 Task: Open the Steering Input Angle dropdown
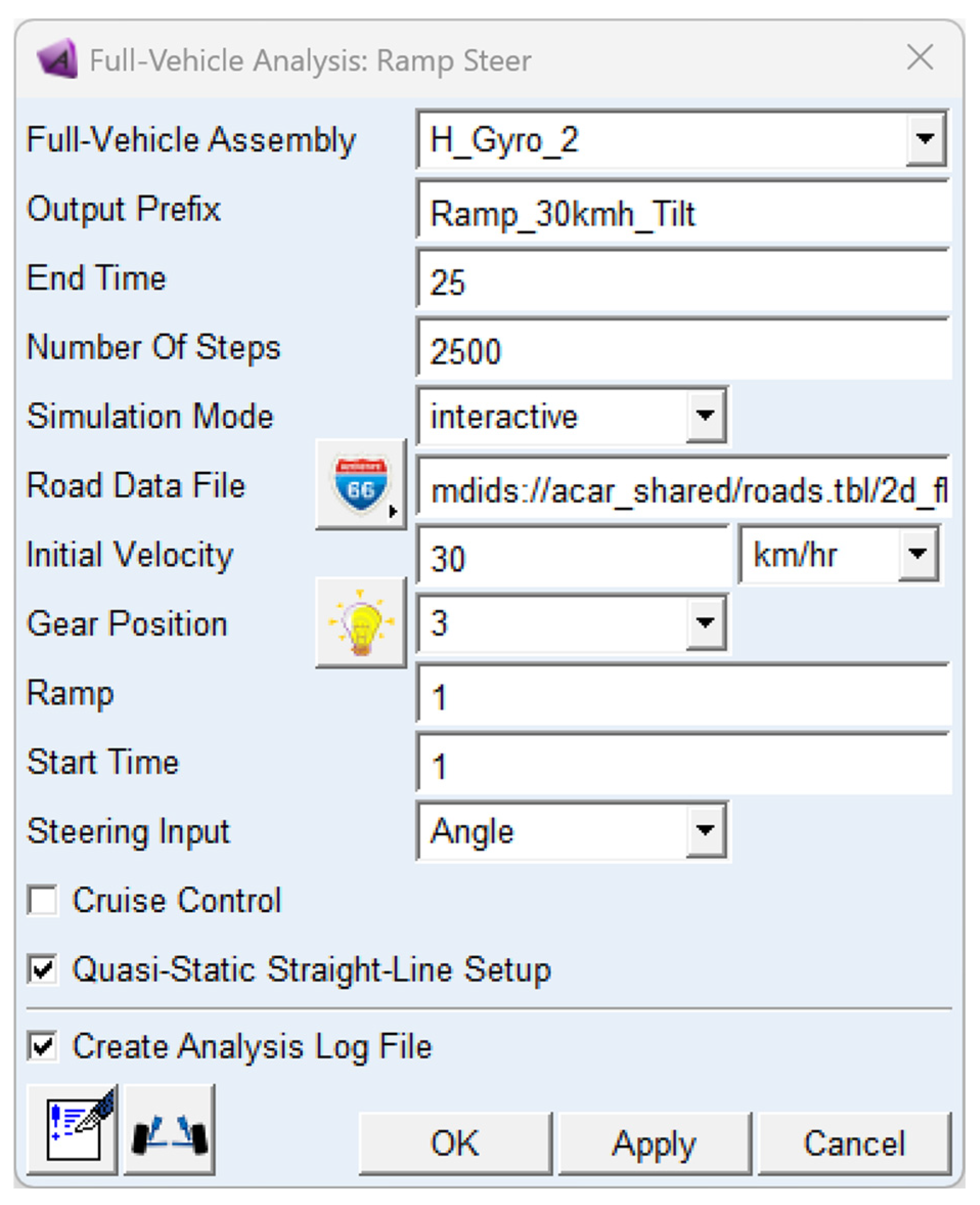tap(705, 831)
